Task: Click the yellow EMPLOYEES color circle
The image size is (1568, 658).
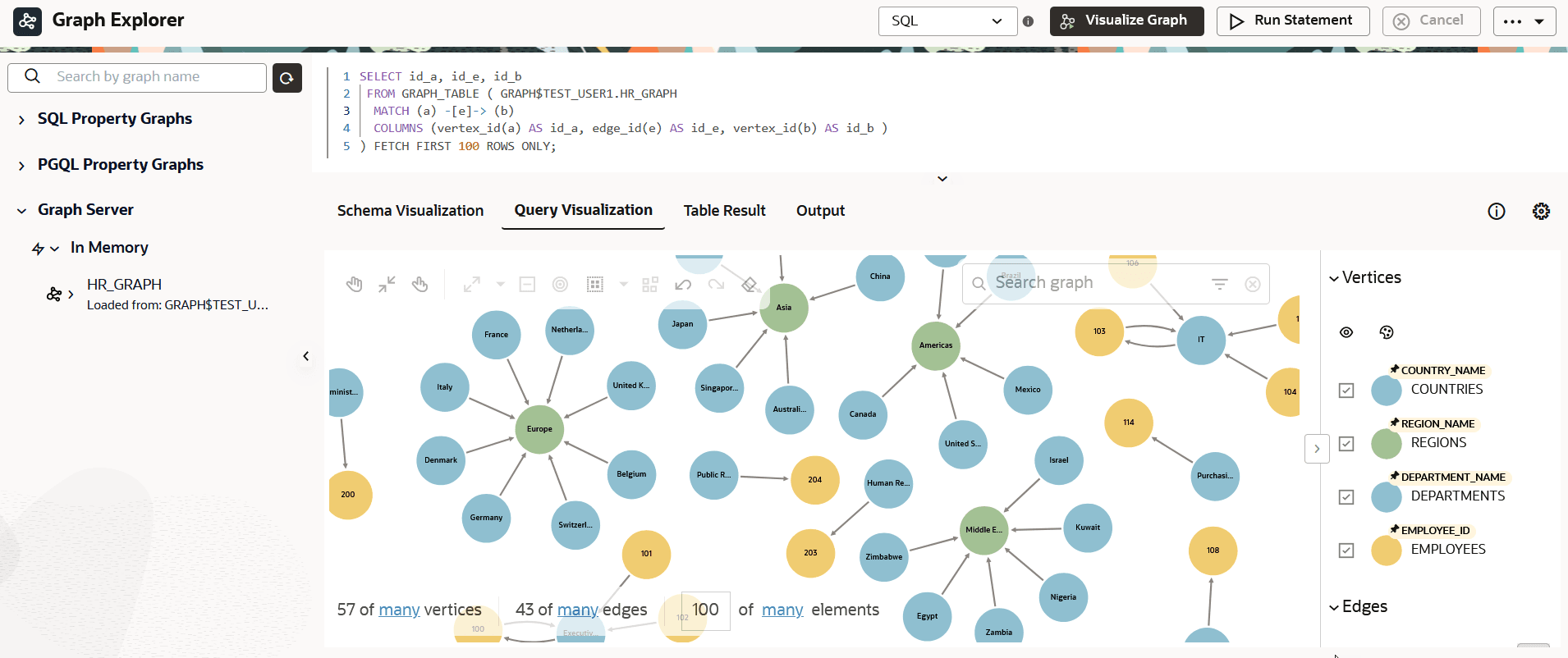Action: click(x=1387, y=551)
